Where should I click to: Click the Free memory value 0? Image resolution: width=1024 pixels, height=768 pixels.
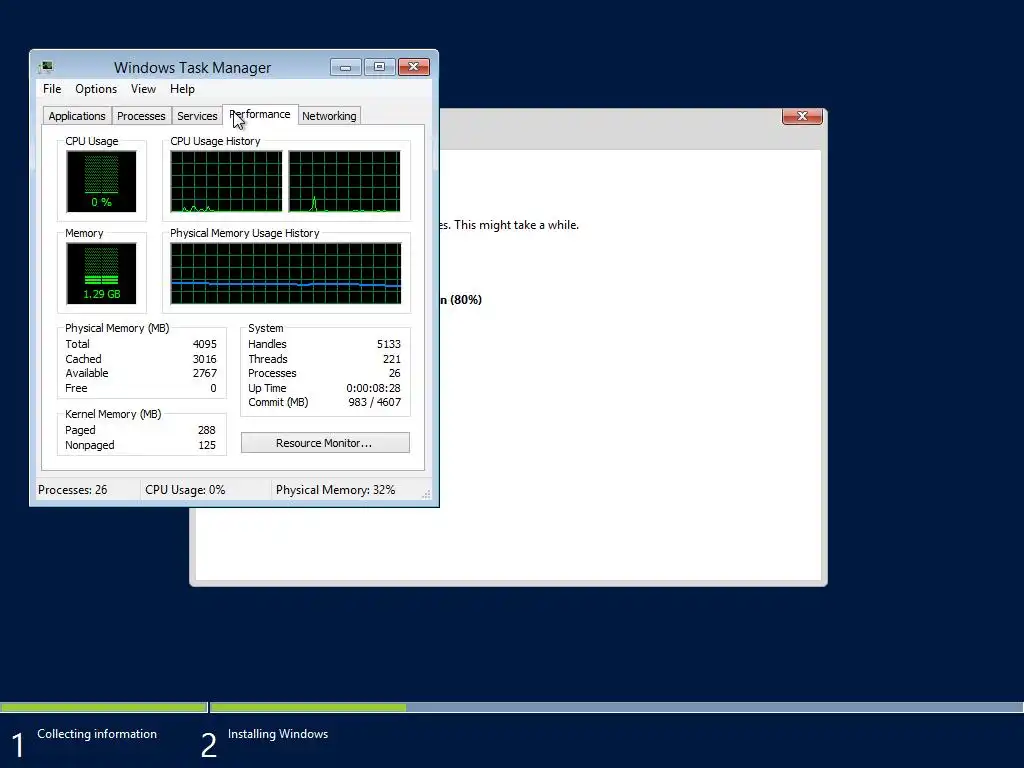point(213,388)
